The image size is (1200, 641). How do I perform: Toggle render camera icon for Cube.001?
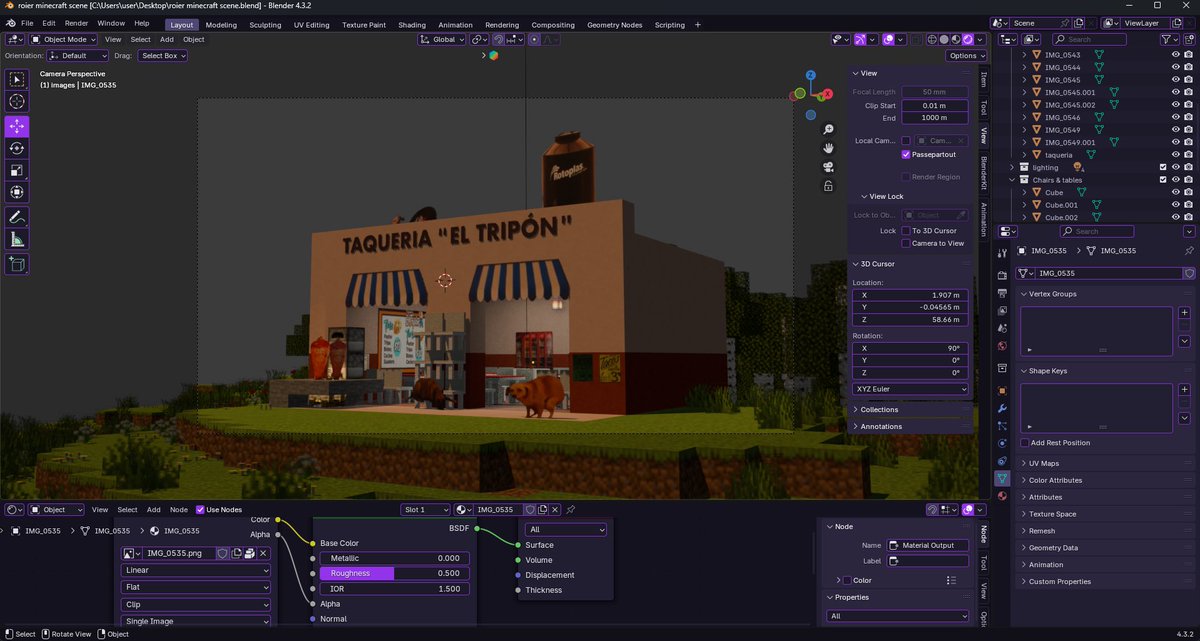point(1188,205)
